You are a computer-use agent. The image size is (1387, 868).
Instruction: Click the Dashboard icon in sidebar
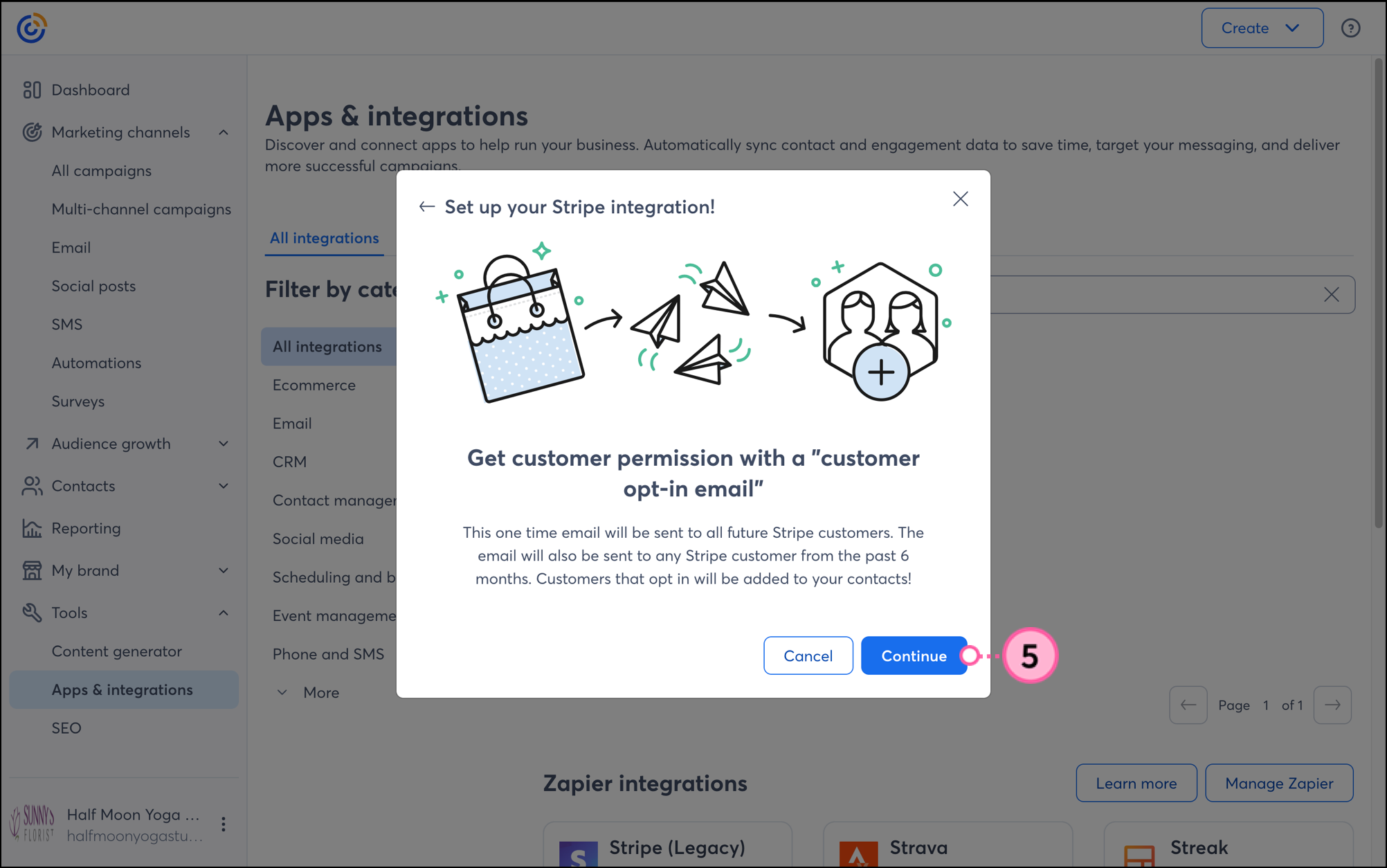coord(32,90)
